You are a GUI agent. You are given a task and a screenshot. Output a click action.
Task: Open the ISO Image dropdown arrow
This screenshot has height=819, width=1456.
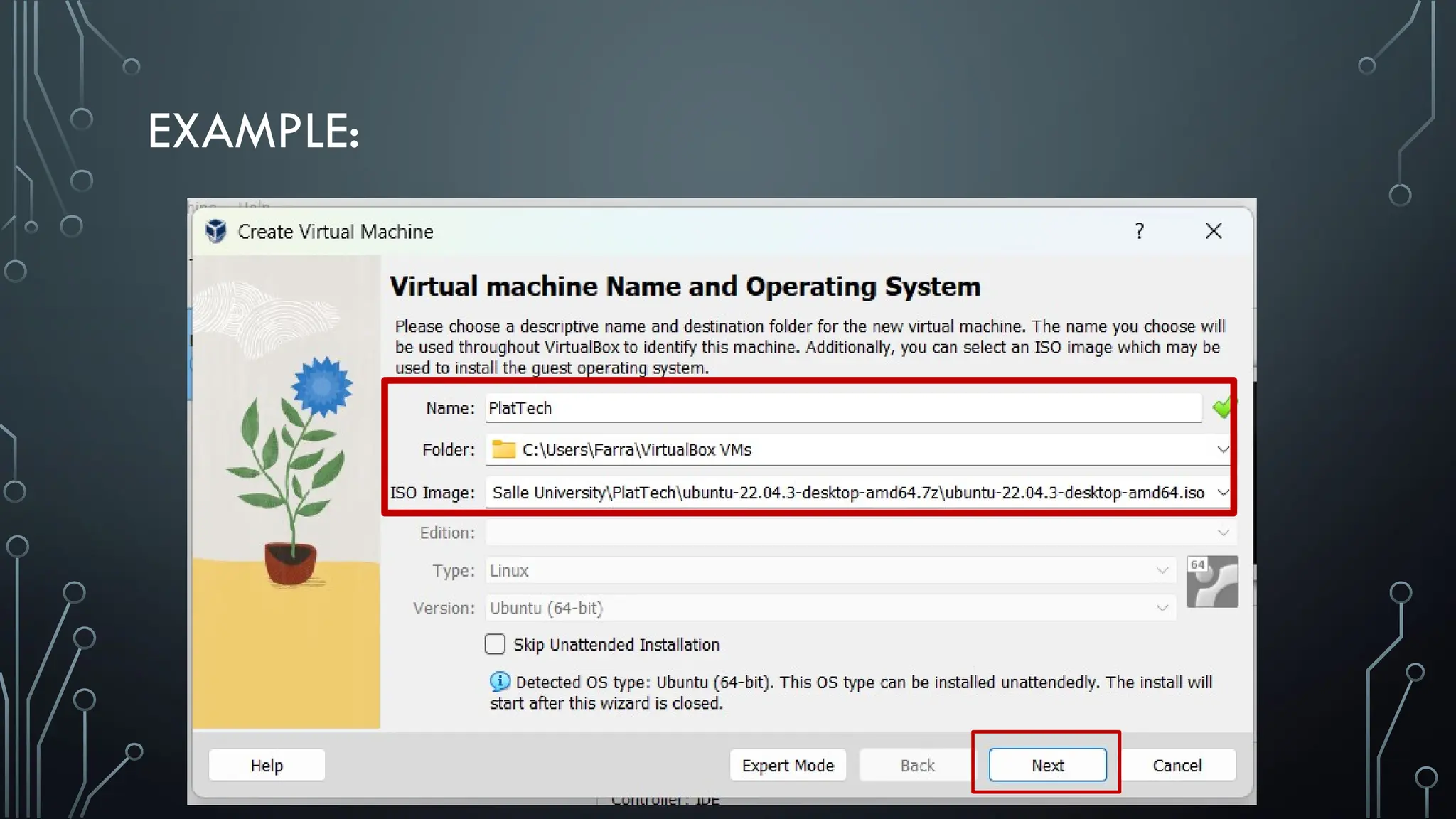pyautogui.click(x=1222, y=492)
